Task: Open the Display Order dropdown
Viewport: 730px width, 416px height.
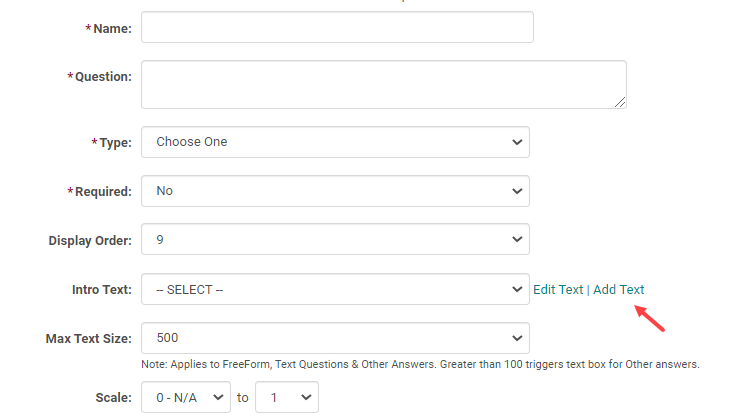Action: pos(335,239)
